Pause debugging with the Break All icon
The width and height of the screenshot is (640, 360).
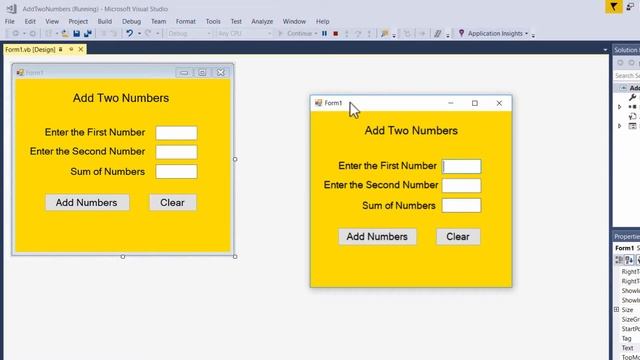click(324, 33)
